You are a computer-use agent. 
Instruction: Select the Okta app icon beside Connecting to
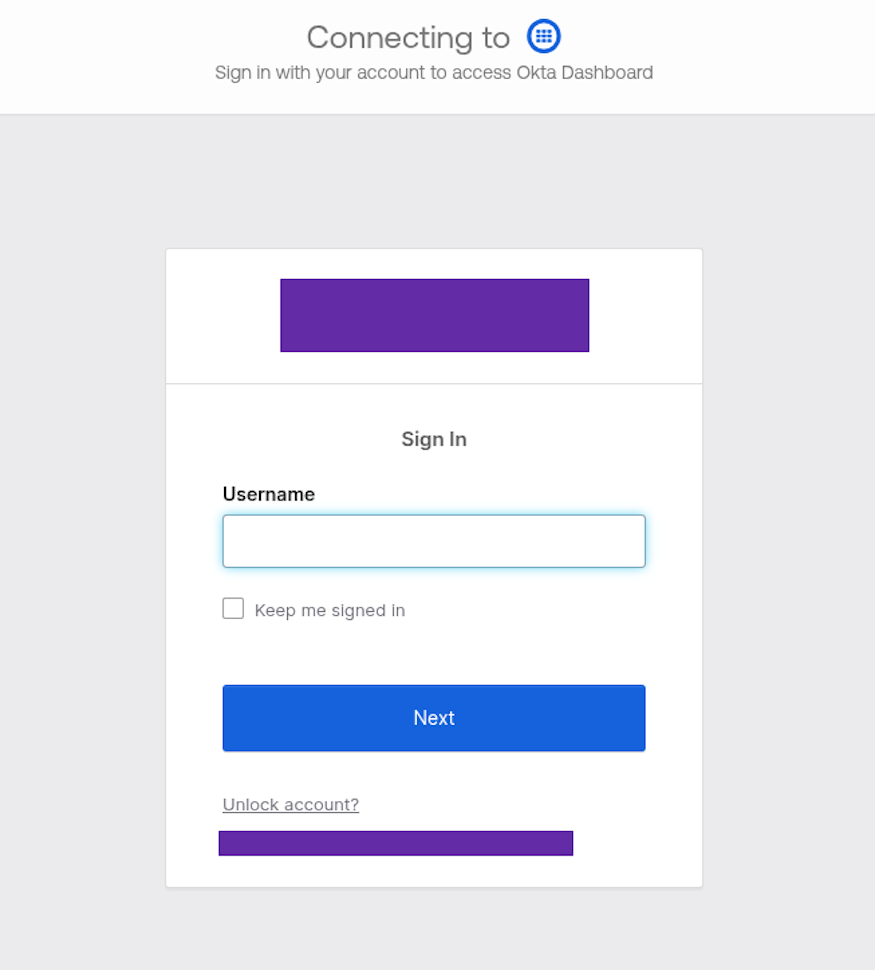click(x=543, y=36)
